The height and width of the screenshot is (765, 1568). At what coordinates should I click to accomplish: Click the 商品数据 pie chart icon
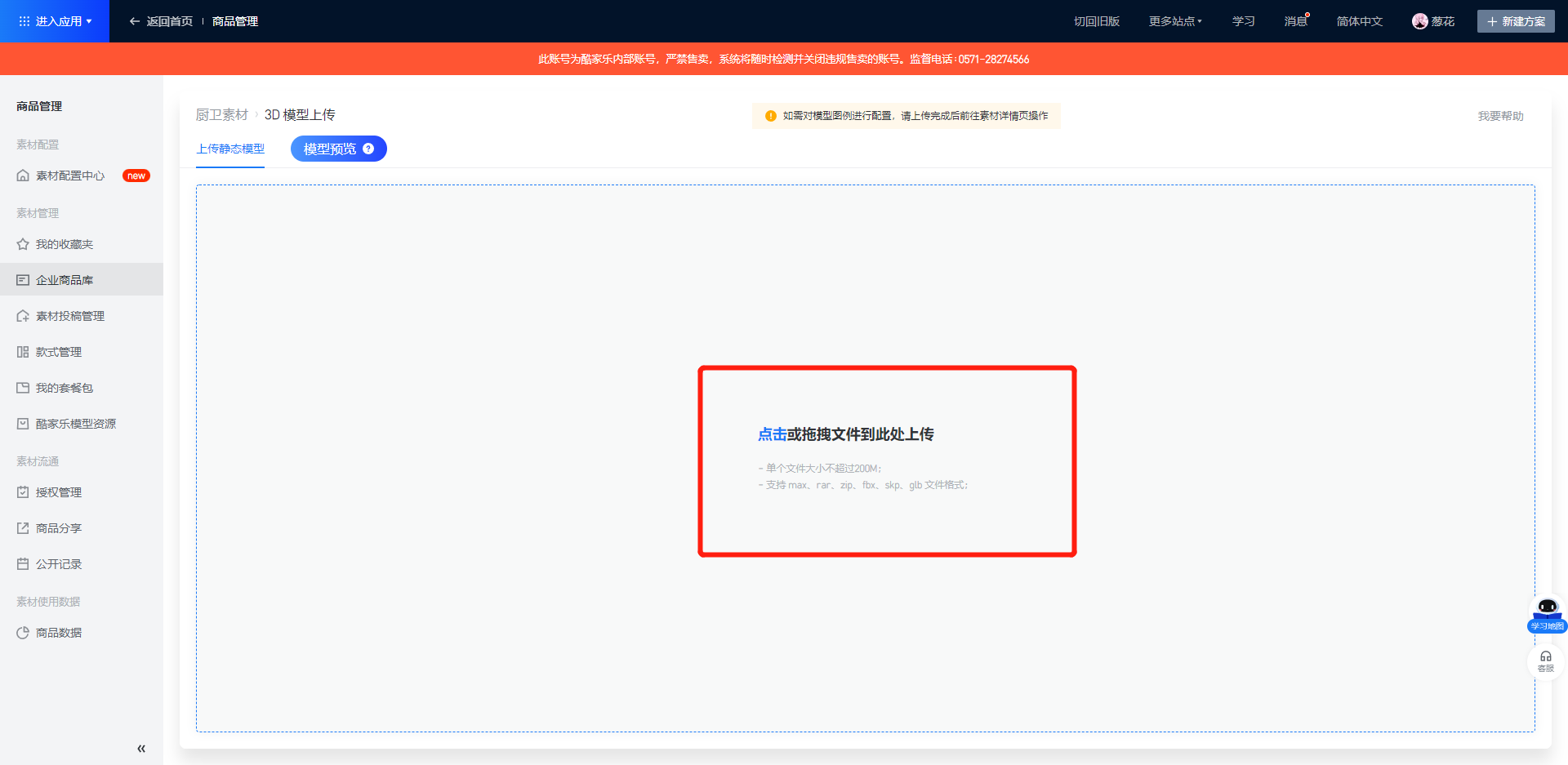click(x=23, y=633)
